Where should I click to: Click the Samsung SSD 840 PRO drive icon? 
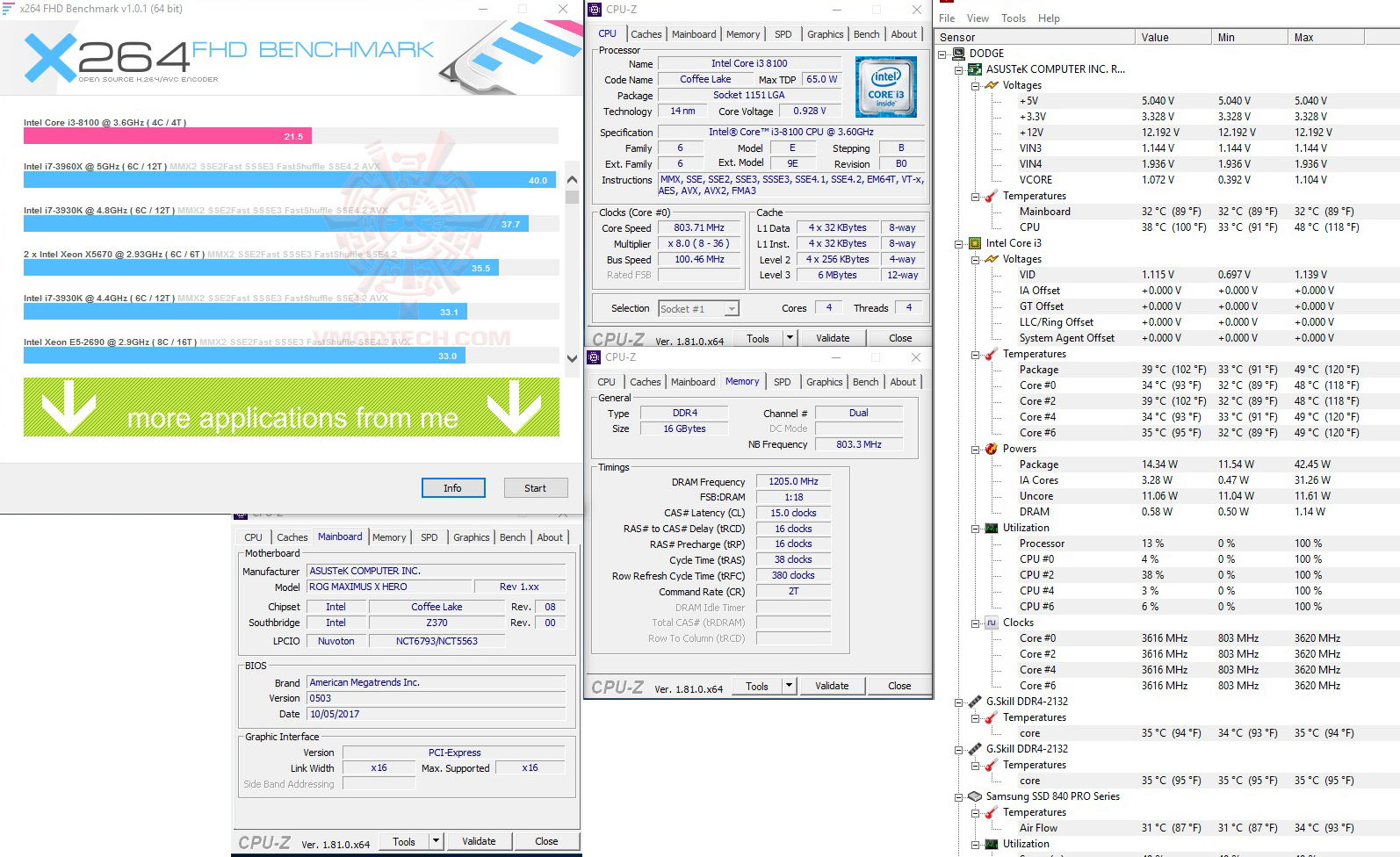975,796
